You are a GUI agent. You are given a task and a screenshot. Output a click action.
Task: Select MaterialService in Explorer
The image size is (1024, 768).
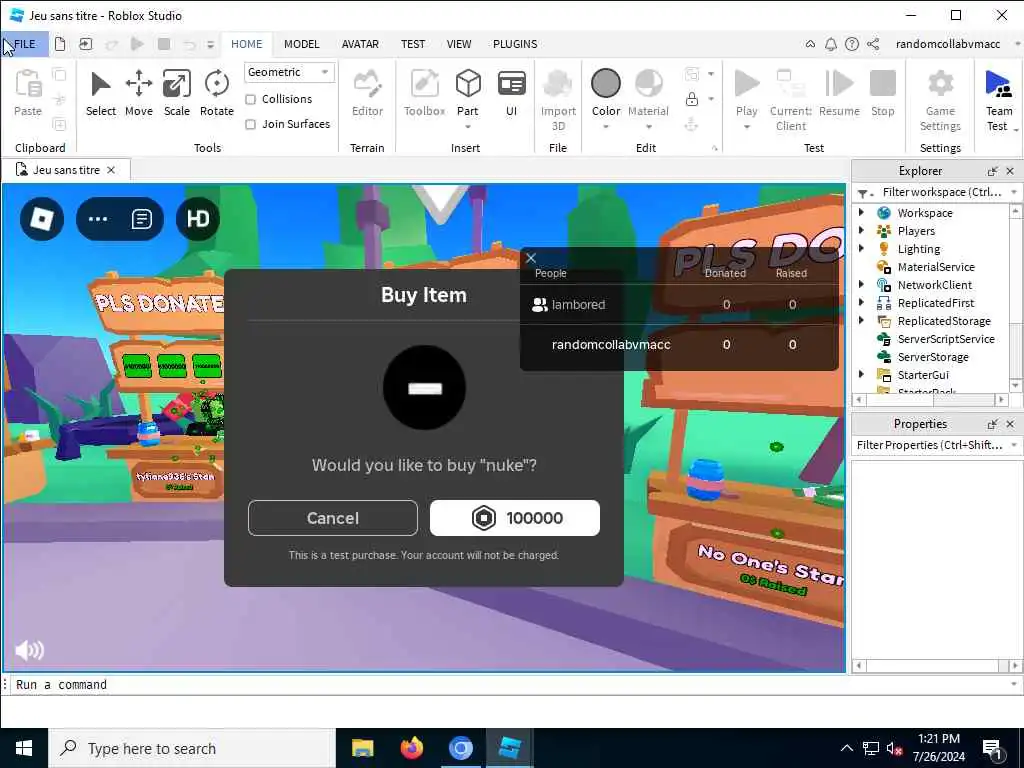point(936,266)
